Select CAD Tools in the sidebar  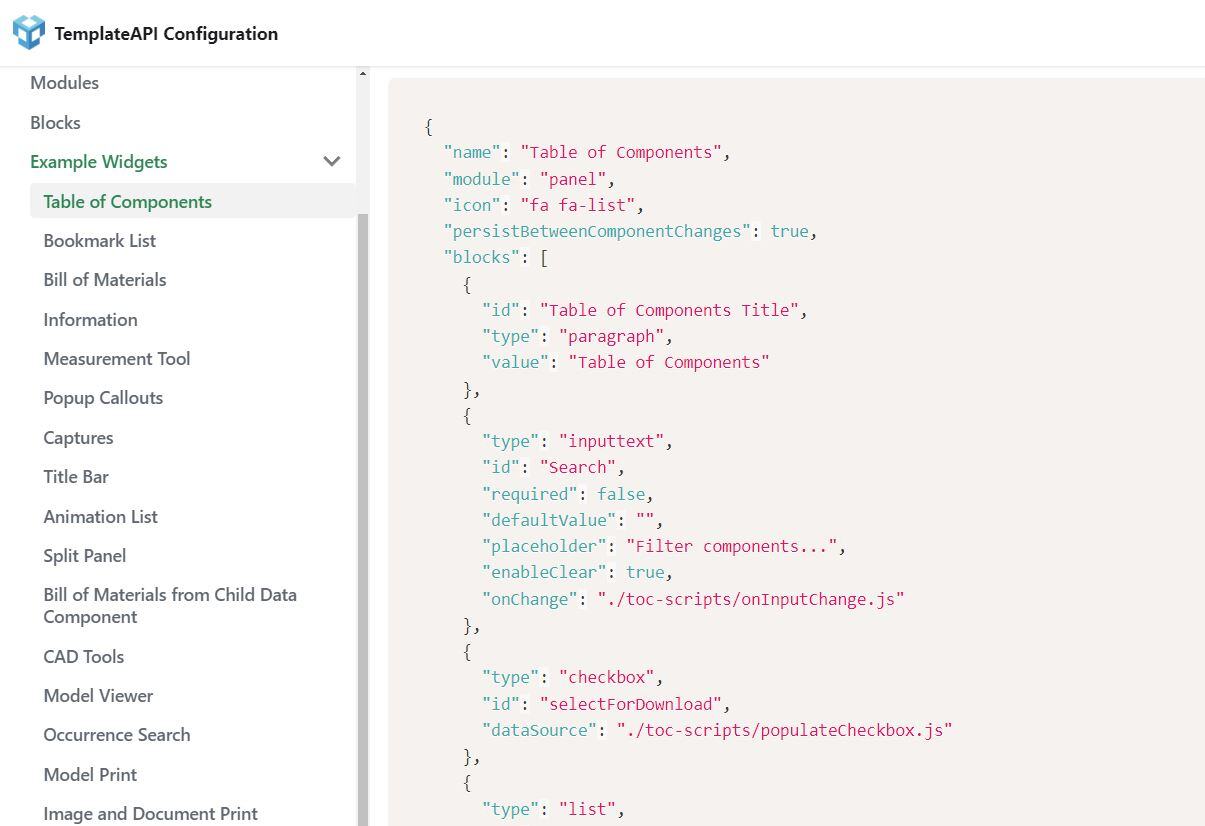[83, 657]
